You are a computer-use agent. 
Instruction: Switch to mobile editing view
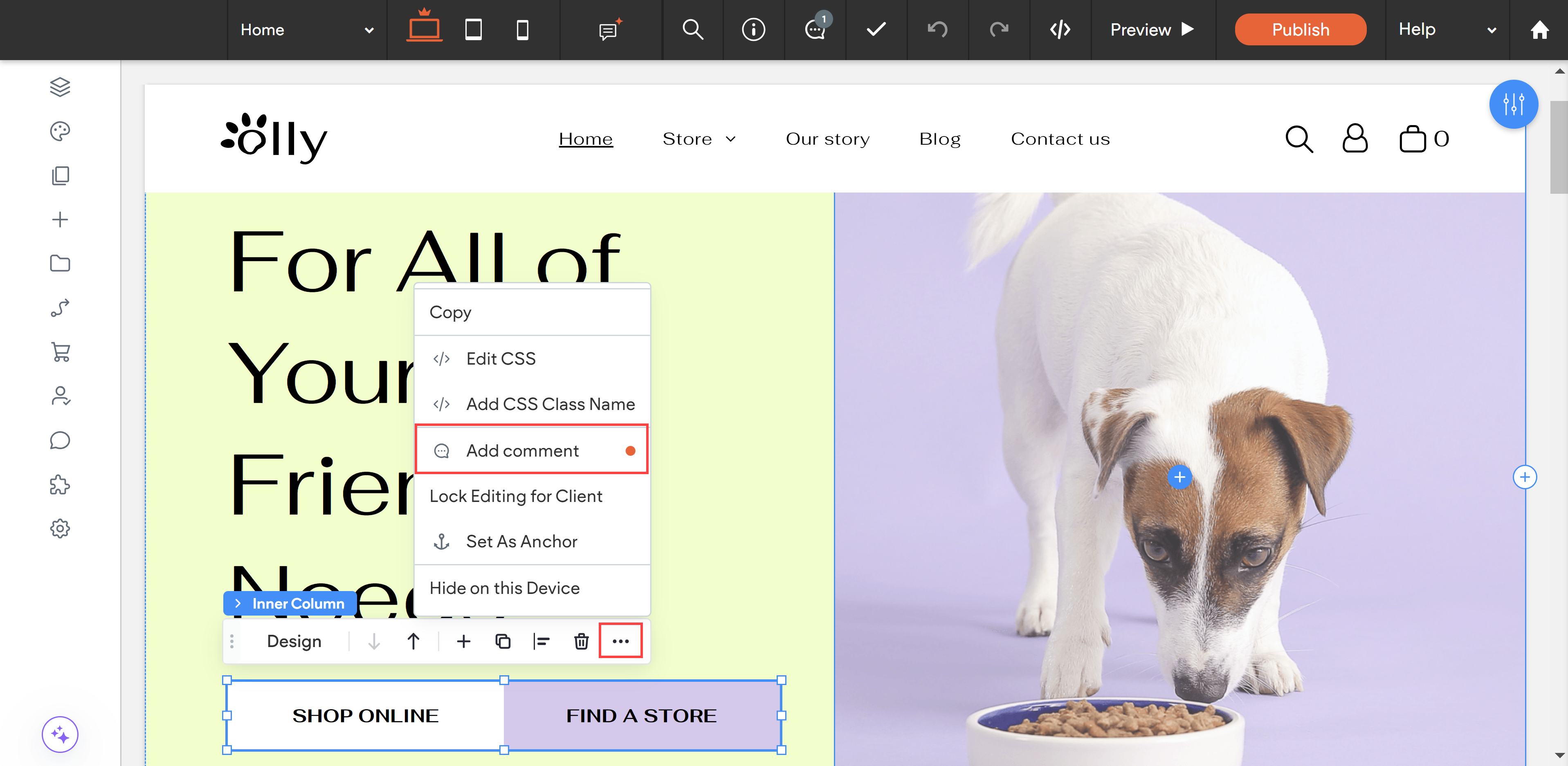pos(522,29)
